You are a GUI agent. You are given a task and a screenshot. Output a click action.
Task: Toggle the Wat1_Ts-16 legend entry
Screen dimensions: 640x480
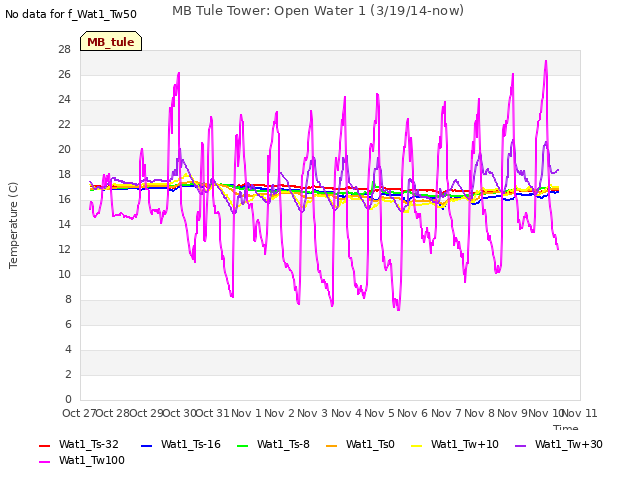181,444
